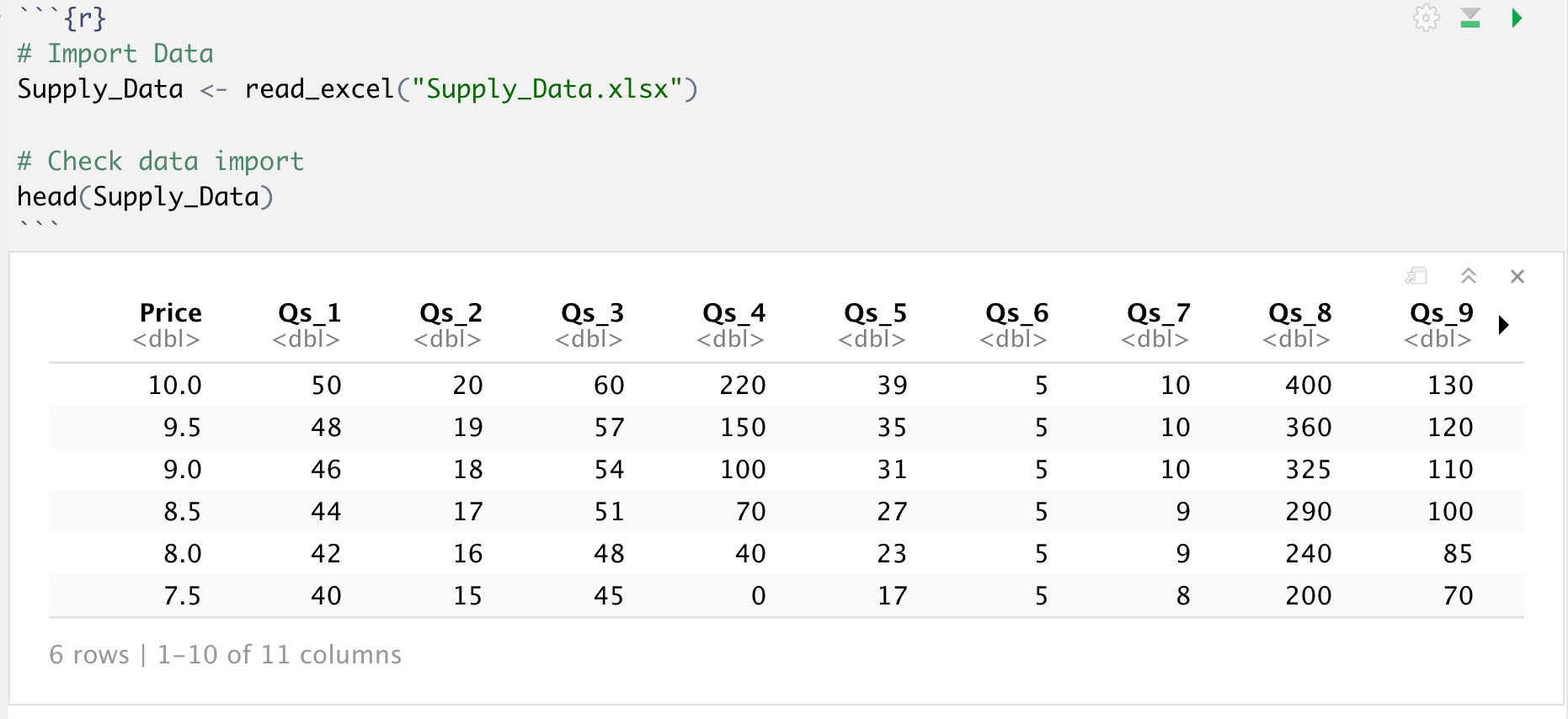Screen dimensions: 1568x719
Task: Open chunk options gear icon
Action: pos(1426,18)
